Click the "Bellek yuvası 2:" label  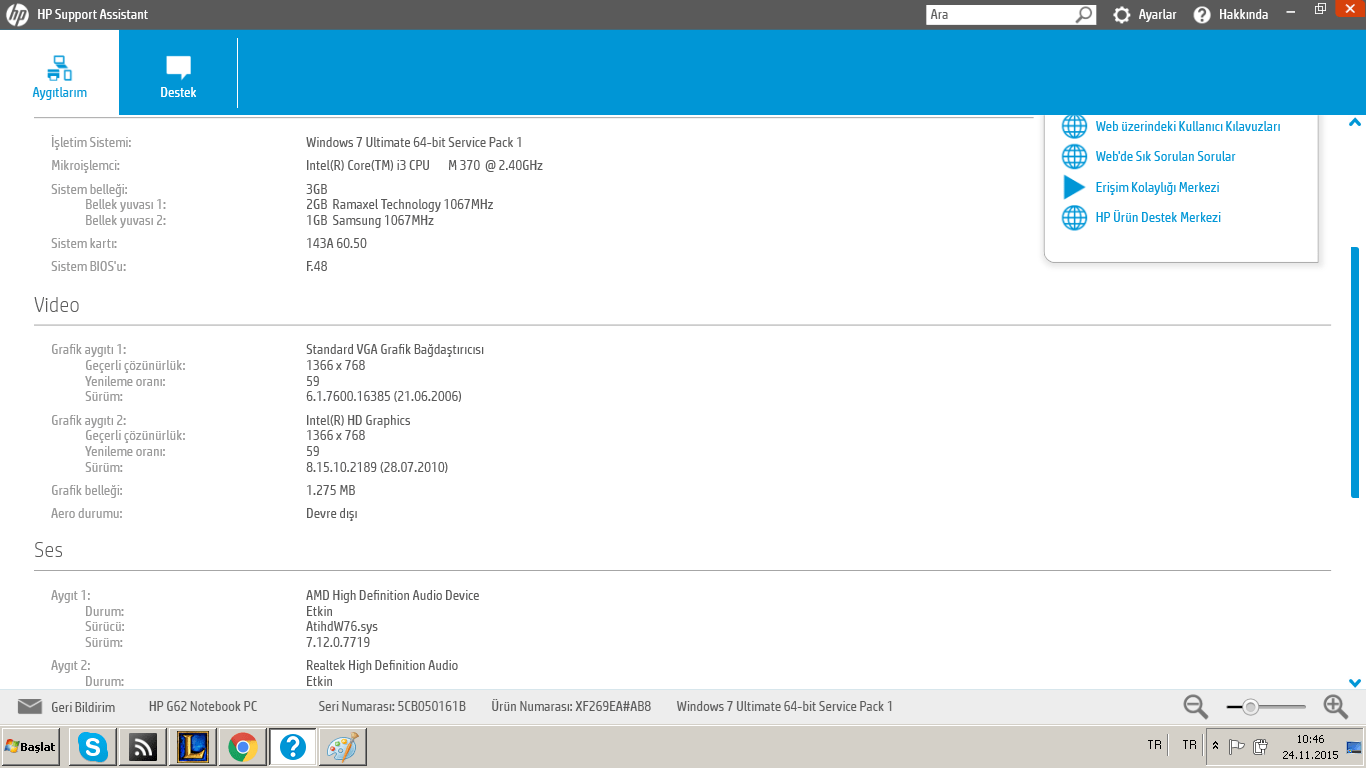click(126, 221)
